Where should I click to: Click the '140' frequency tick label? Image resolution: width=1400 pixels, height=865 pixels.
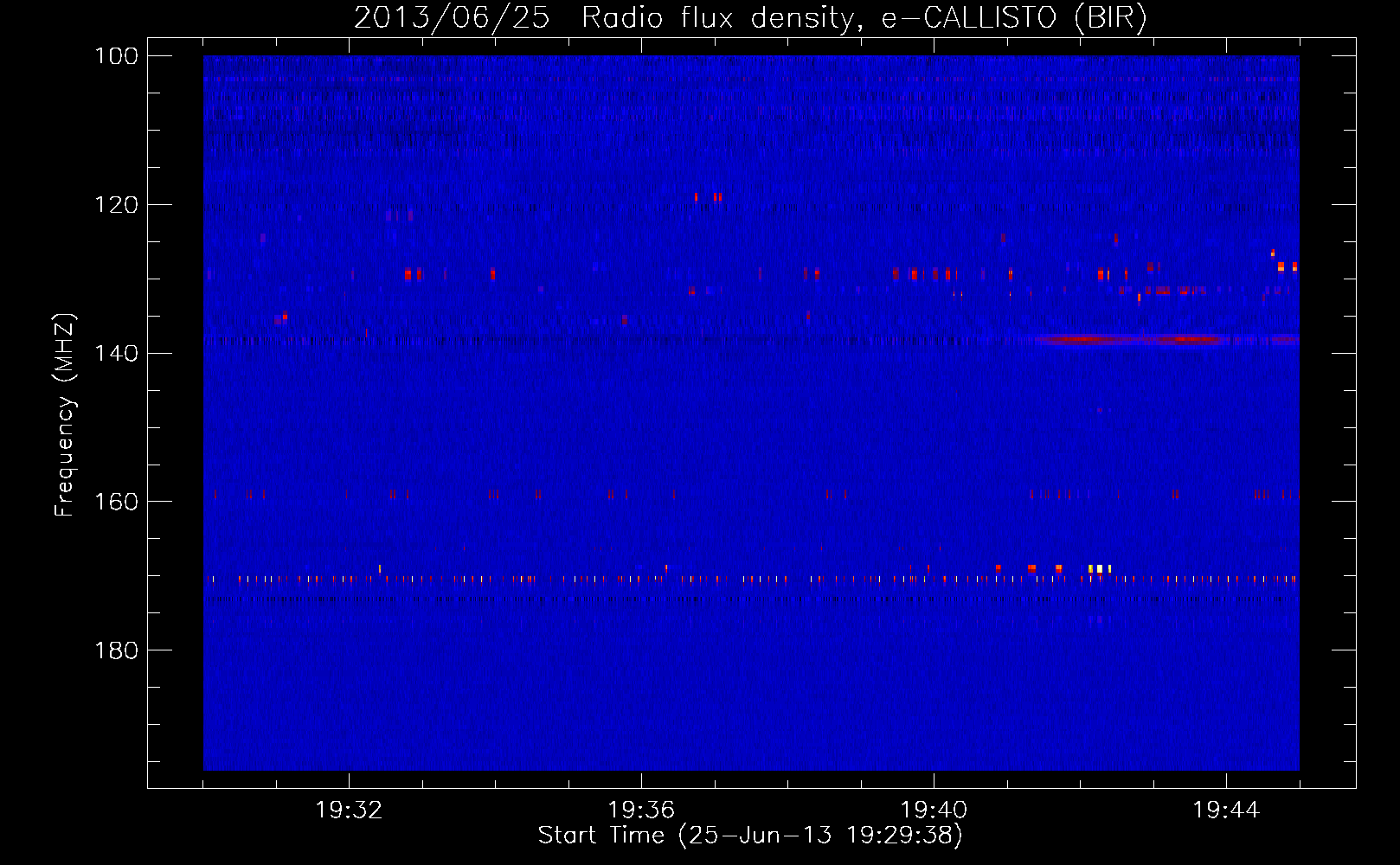coord(117,353)
